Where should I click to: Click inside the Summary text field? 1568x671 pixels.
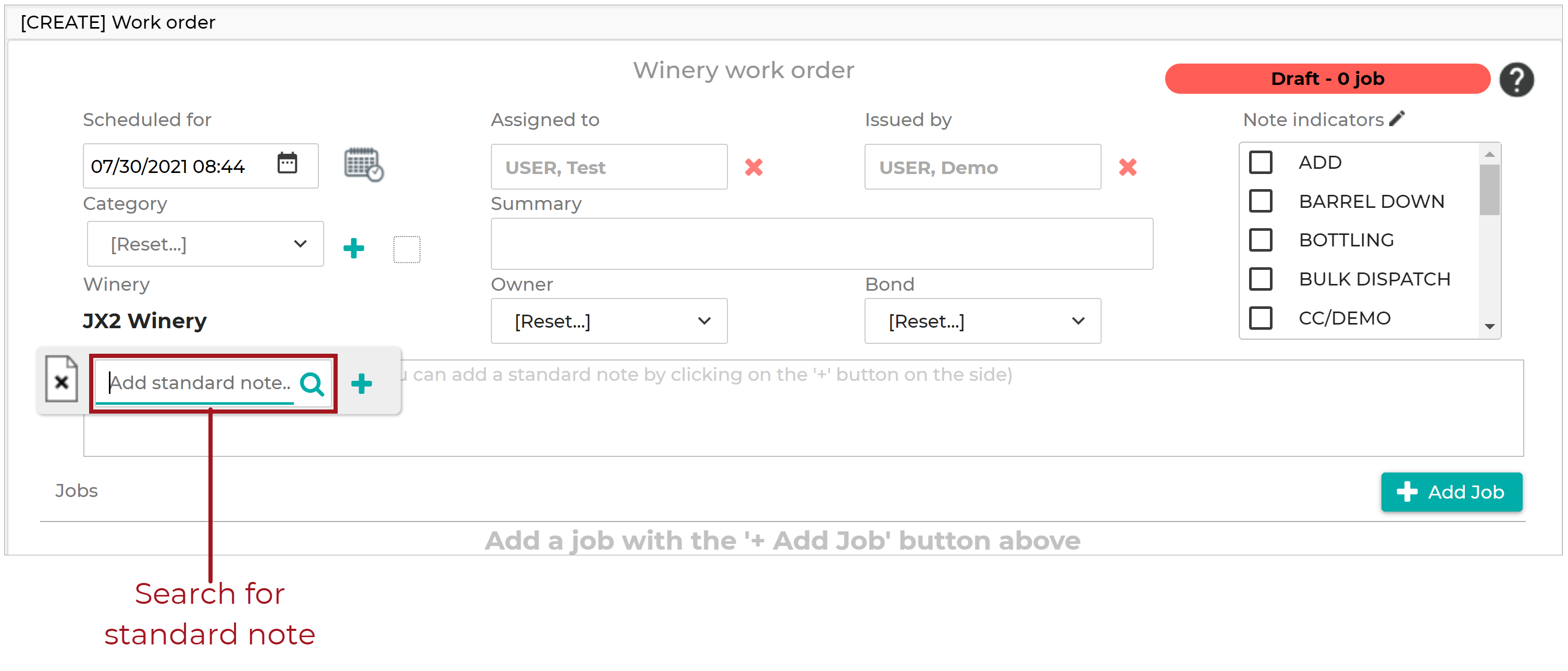coord(822,243)
